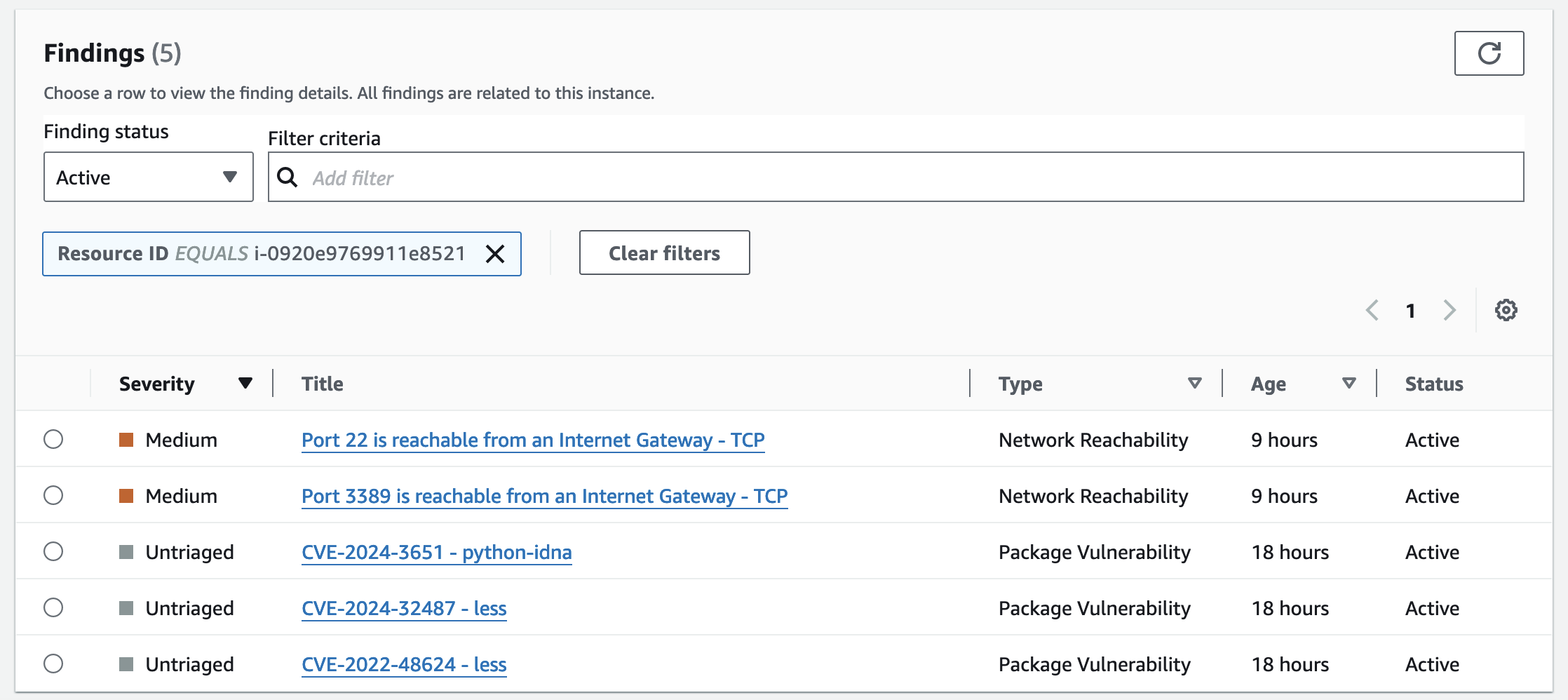Click the search magnifier icon
This screenshot has height=700, width=1568.
(287, 177)
